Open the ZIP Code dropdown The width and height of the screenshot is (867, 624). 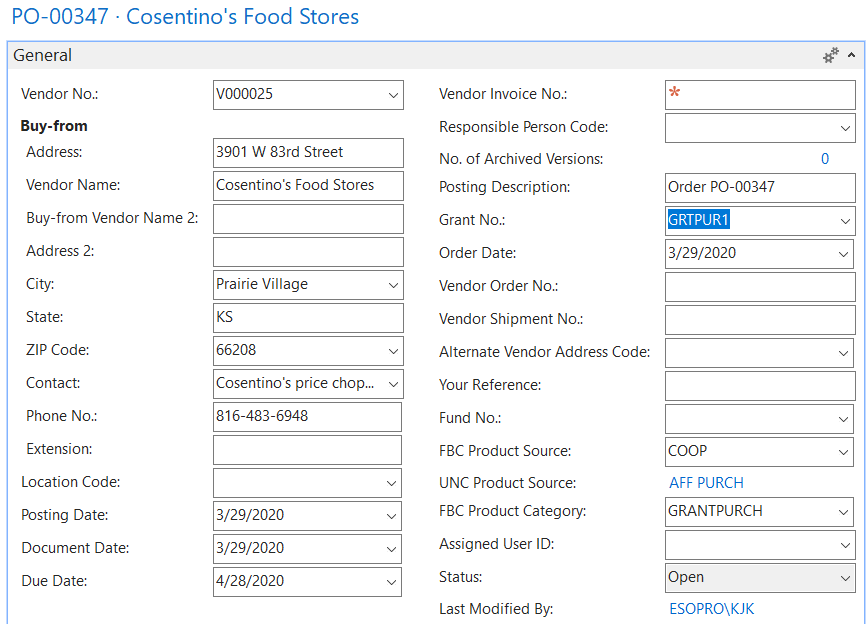point(392,351)
